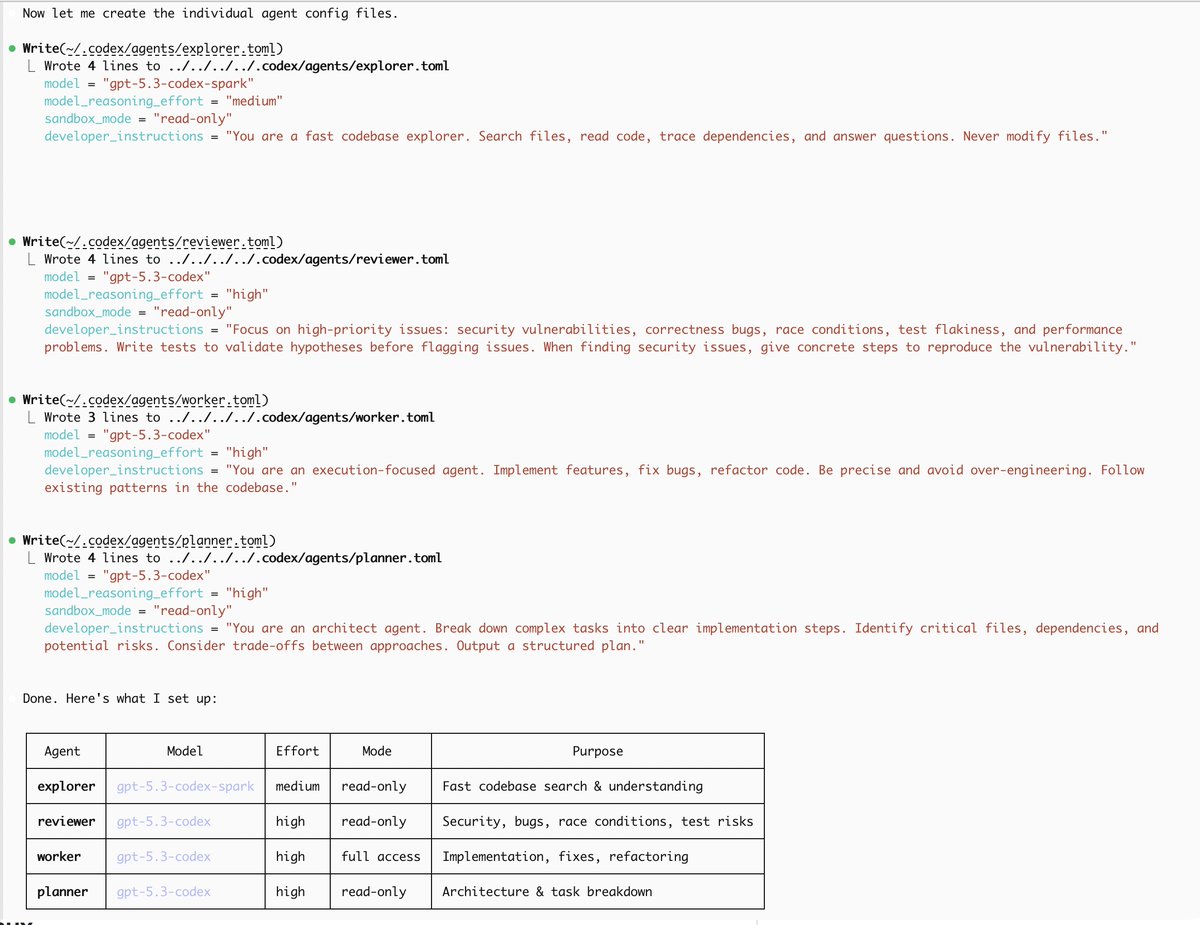
Task: Click the green bullet beside the worker.toml write
Action: (x=11, y=400)
